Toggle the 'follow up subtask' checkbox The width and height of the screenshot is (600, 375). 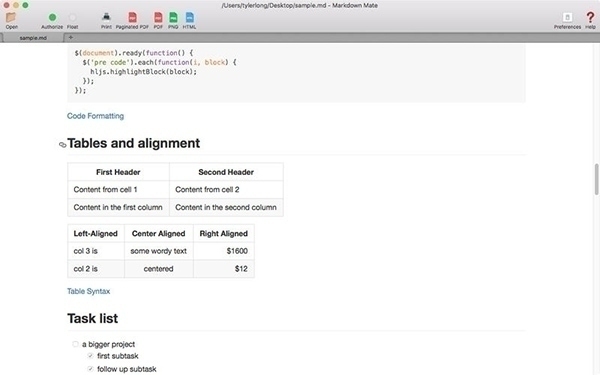[x=90, y=369]
